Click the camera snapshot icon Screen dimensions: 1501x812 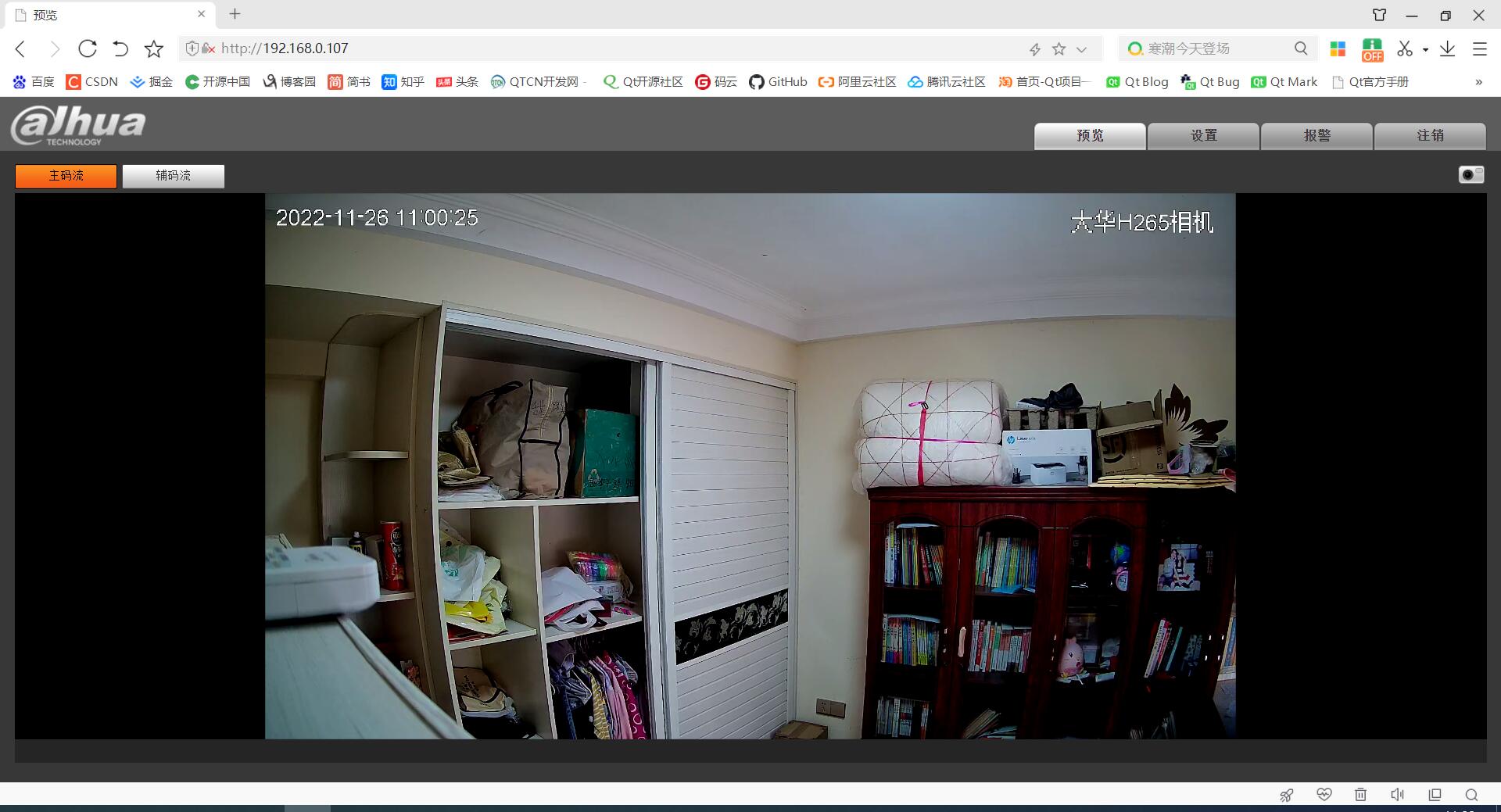1471,174
